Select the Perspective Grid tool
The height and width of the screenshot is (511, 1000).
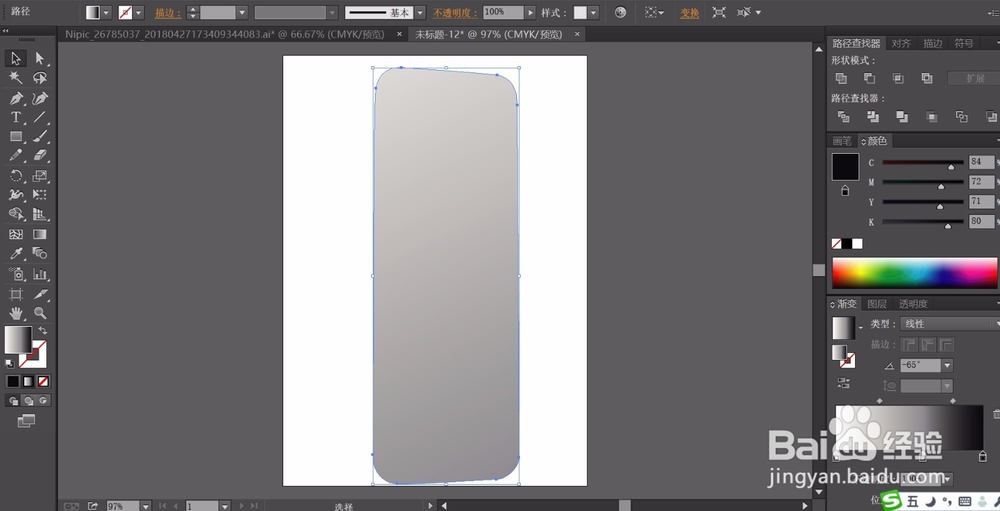coord(40,214)
